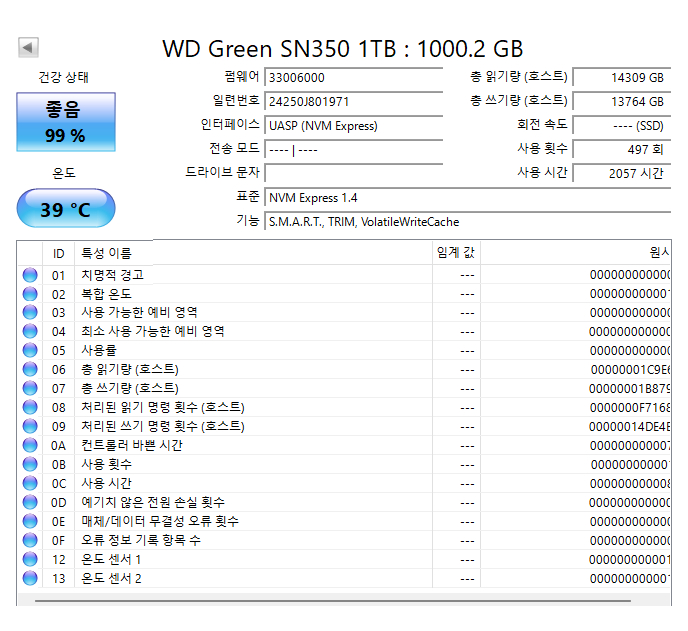Click the total host writes value 13764 GB
Screen dimensions: 688x631
click(622, 101)
